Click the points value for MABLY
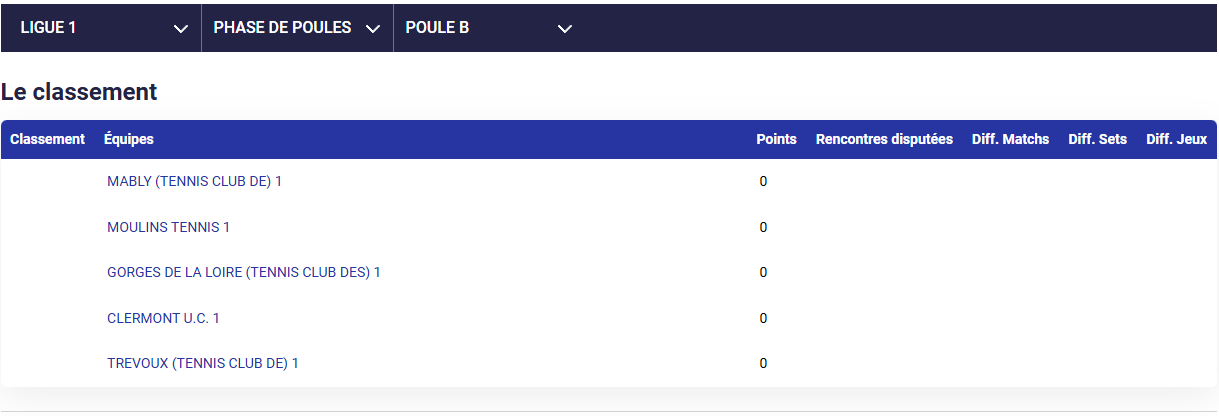 coord(763,182)
